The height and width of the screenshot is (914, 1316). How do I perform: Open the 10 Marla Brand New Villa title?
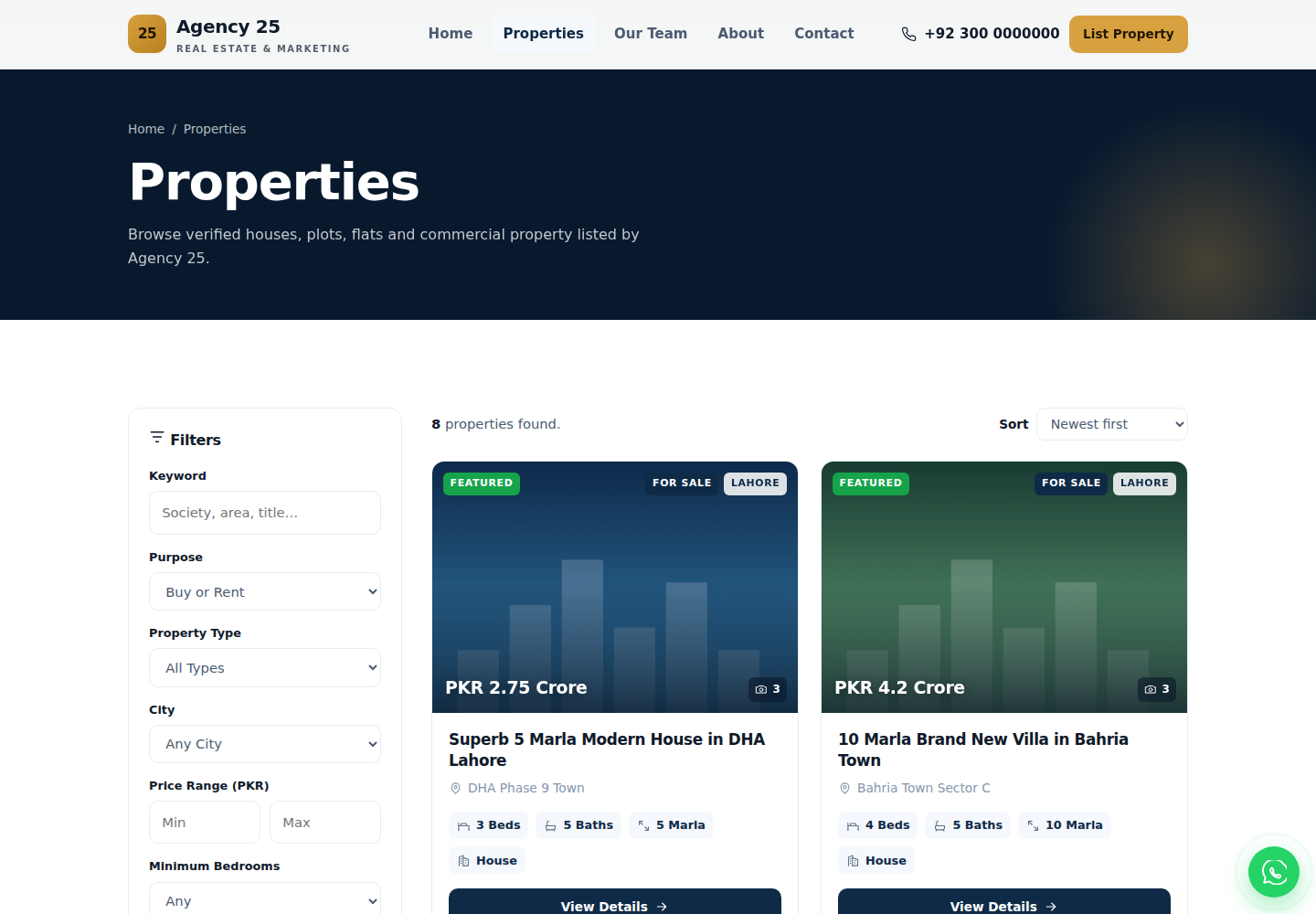pyautogui.click(x=983, y=749)
